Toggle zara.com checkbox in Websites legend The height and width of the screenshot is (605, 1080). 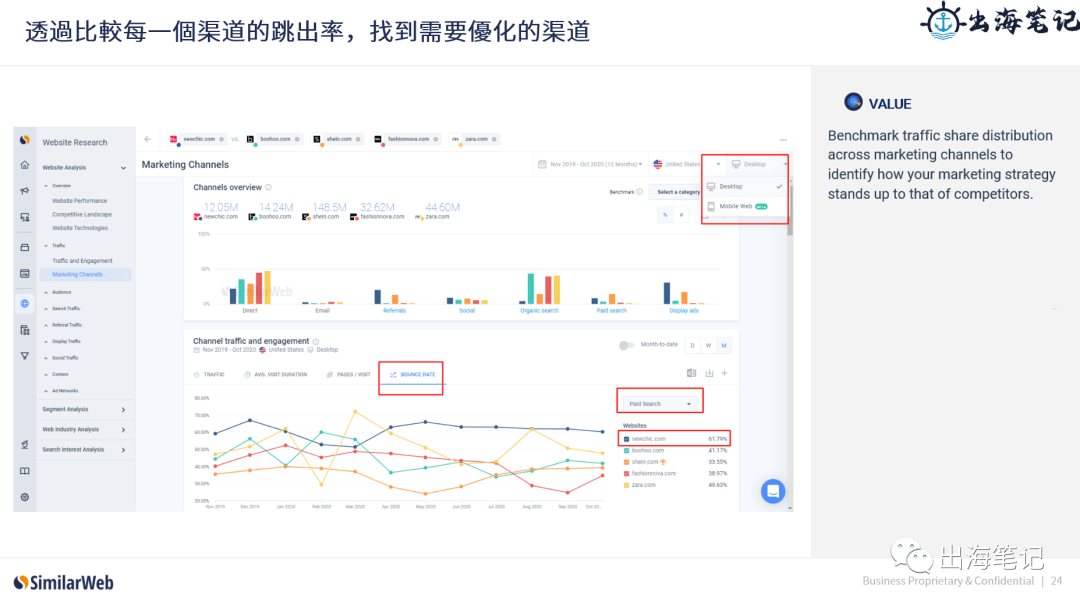(x=626, y=485)
